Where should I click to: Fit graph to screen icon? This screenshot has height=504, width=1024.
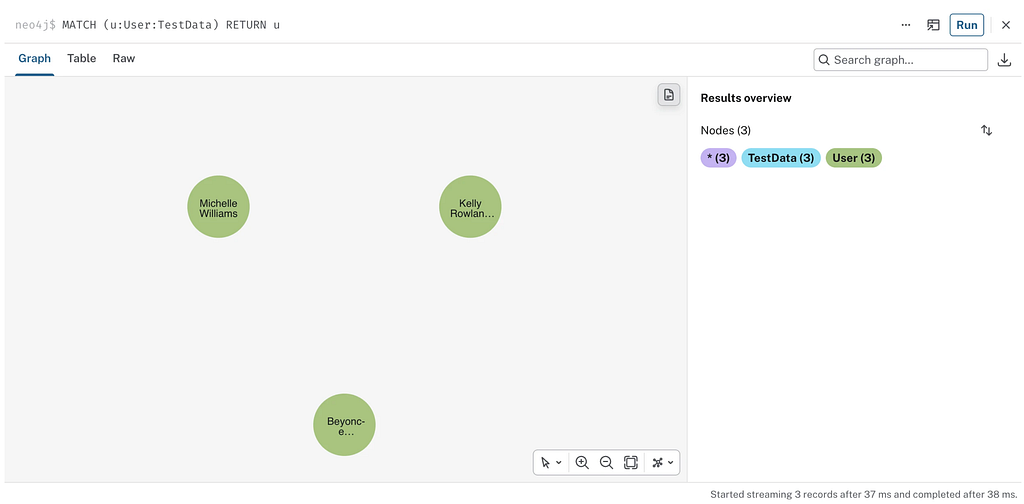[x=630, y=462]
